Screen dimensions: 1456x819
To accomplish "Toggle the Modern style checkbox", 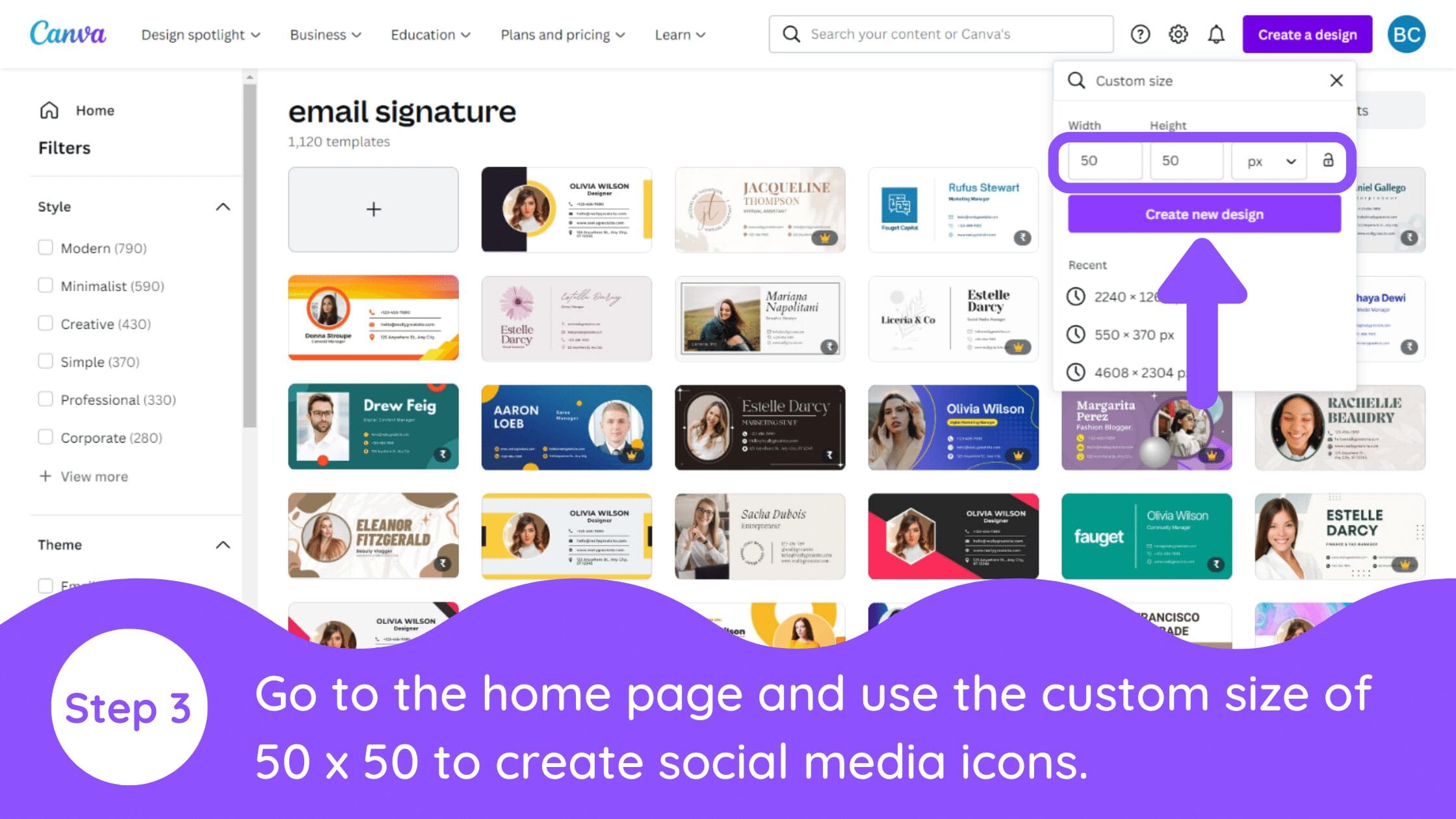I will pyautogui.click(x=45, y=247).
